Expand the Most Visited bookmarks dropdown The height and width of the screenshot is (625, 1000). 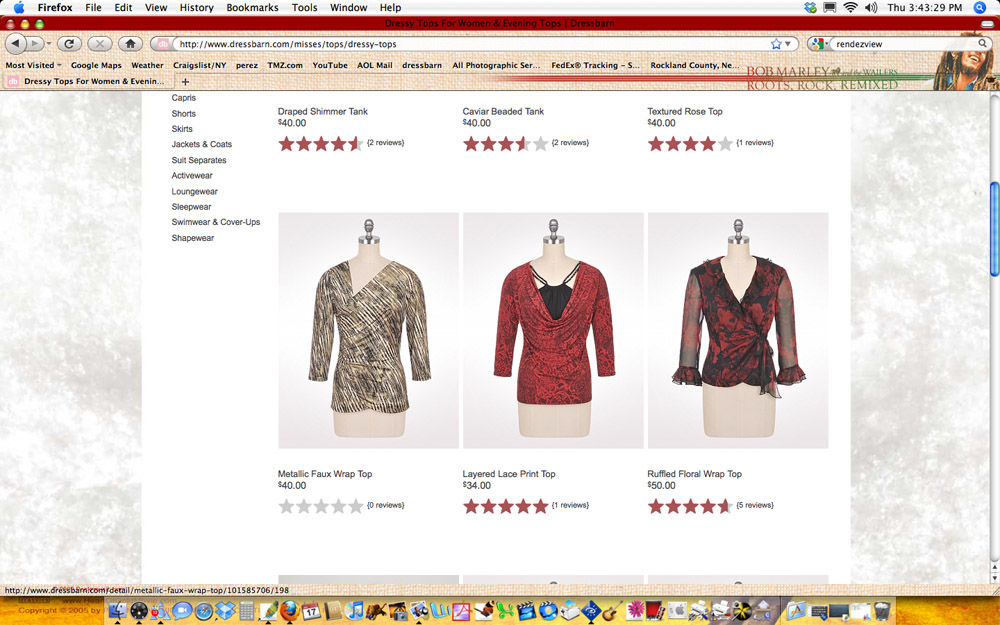click(34, 65)
